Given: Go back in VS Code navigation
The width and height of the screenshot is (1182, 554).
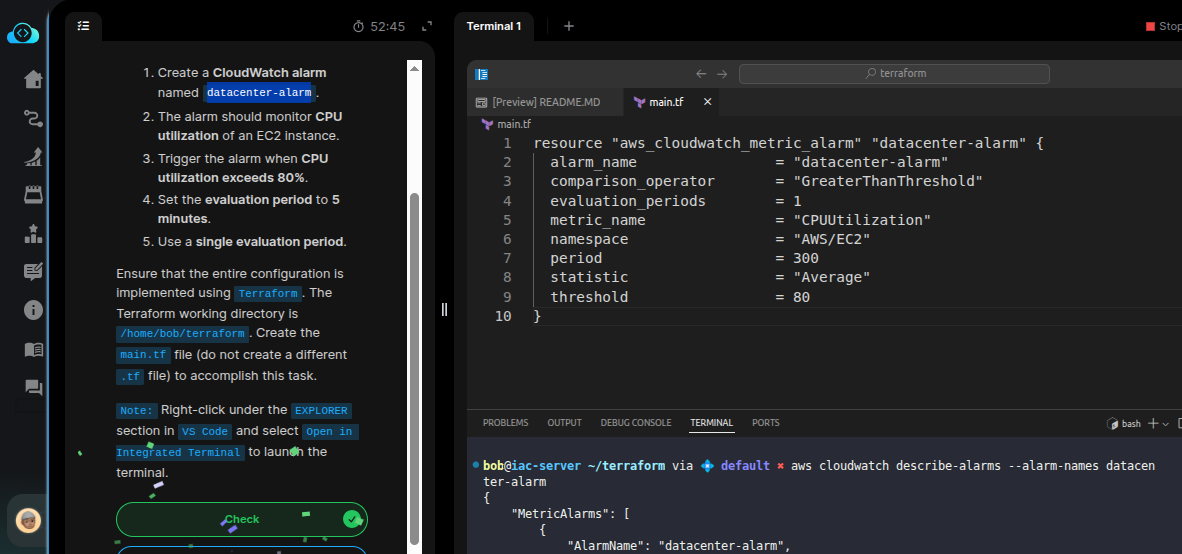Looking at the screenshot, I should pyautogui.click(x=701, y=74).
